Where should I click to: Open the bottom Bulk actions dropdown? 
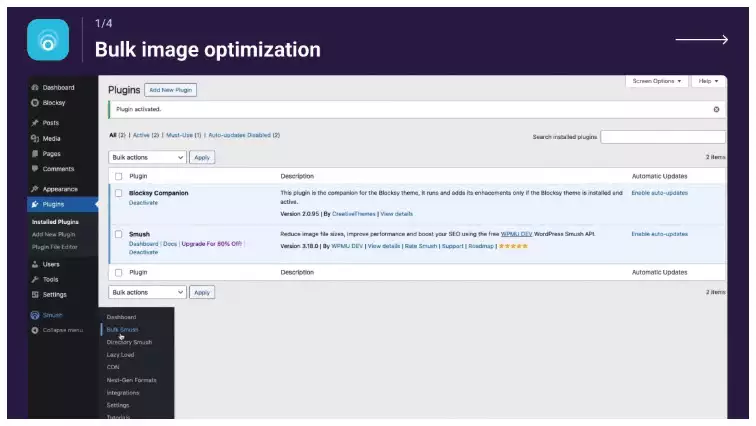pos(147,293)
